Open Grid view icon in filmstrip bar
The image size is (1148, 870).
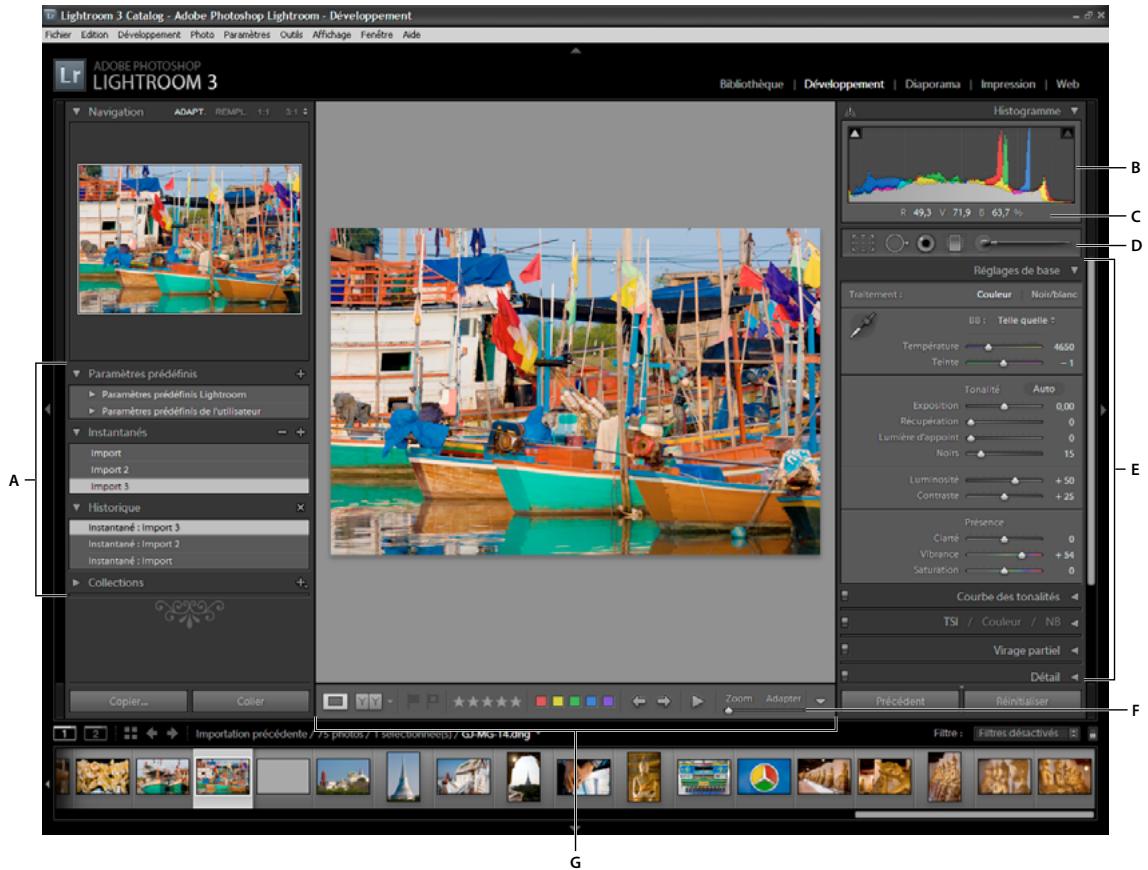[130, 733]
